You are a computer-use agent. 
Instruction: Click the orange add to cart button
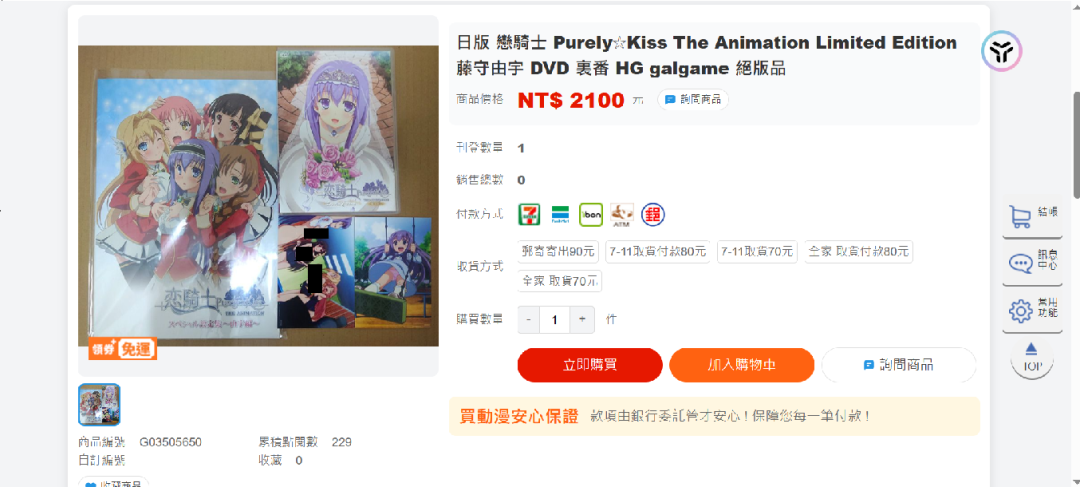[x=741, y=365]
